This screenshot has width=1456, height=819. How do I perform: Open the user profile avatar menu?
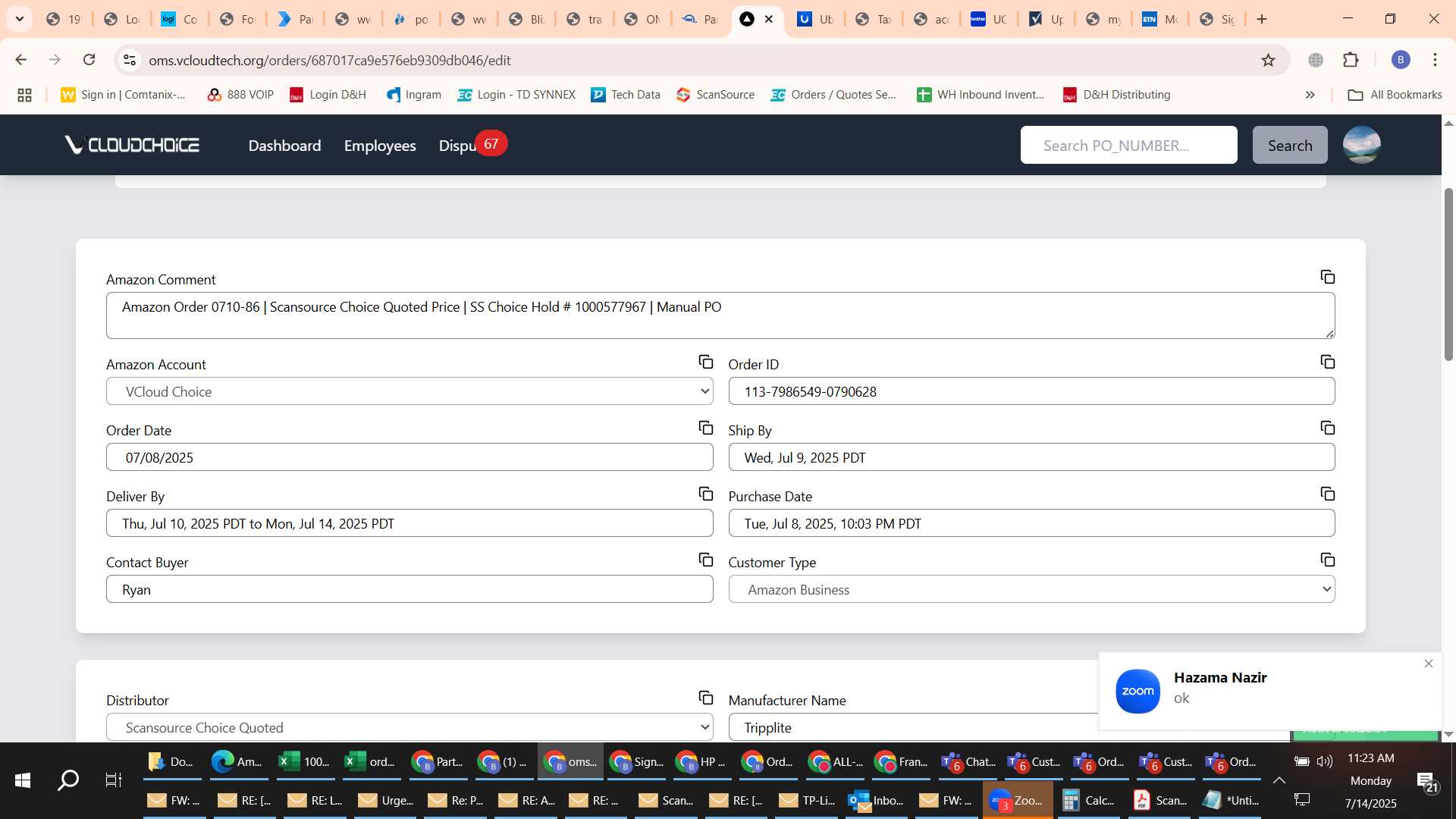1361,145
